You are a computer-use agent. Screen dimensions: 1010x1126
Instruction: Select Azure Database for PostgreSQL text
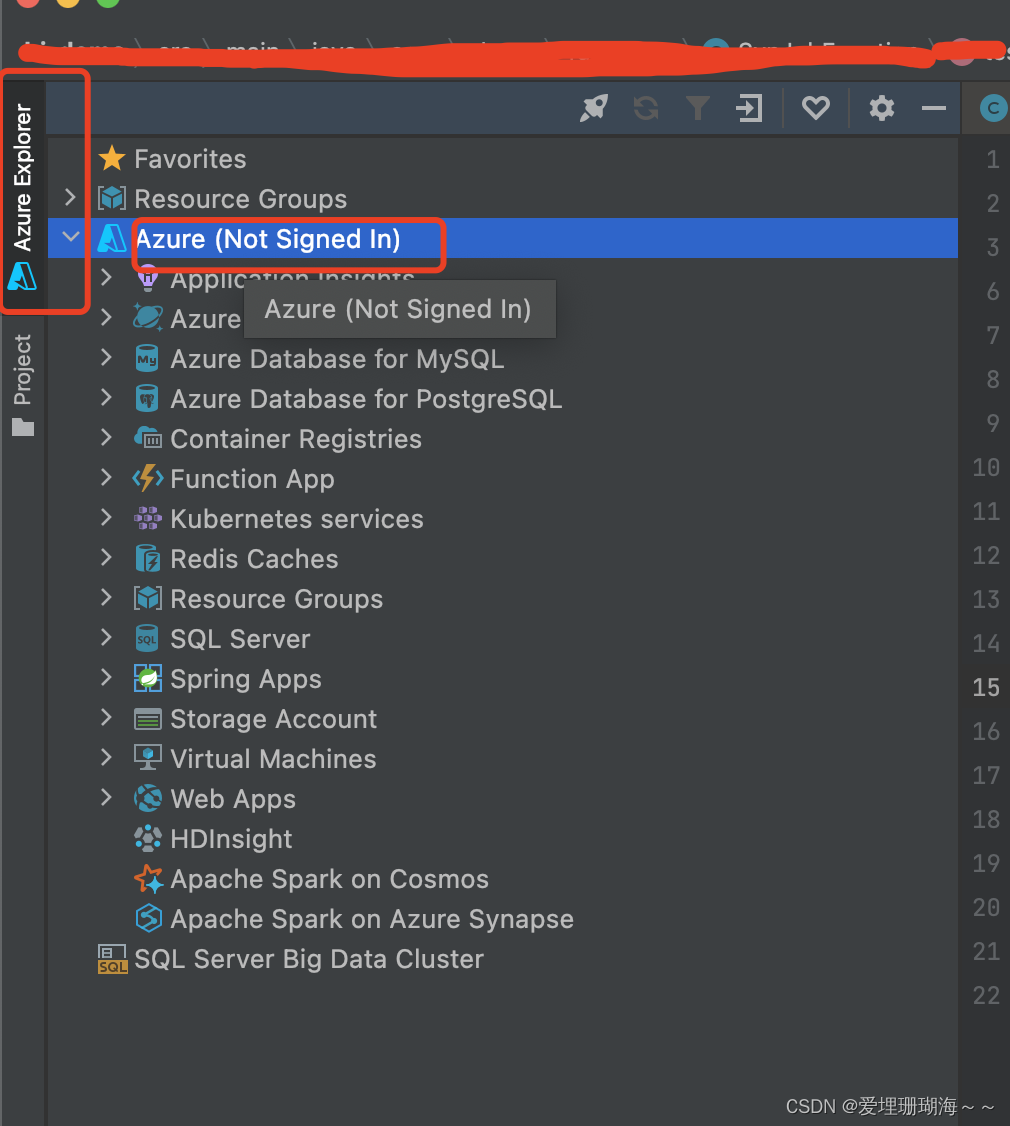click(x=366, y=399)
